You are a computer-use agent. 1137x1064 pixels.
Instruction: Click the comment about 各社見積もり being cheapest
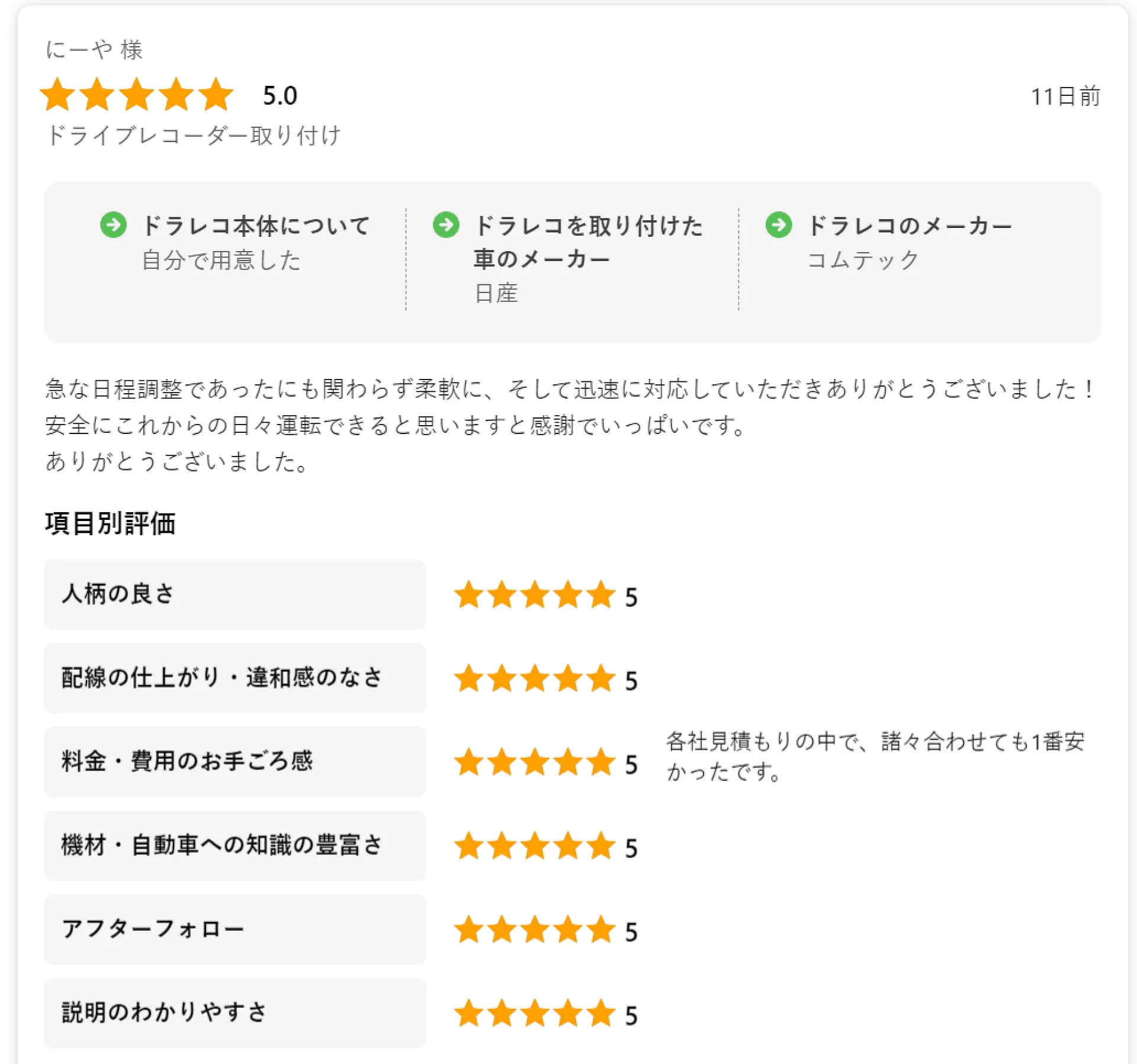point(875,756)
